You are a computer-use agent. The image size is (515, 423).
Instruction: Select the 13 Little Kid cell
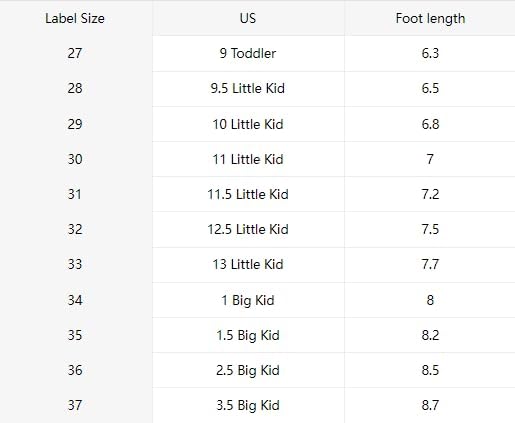pos(248,265)
